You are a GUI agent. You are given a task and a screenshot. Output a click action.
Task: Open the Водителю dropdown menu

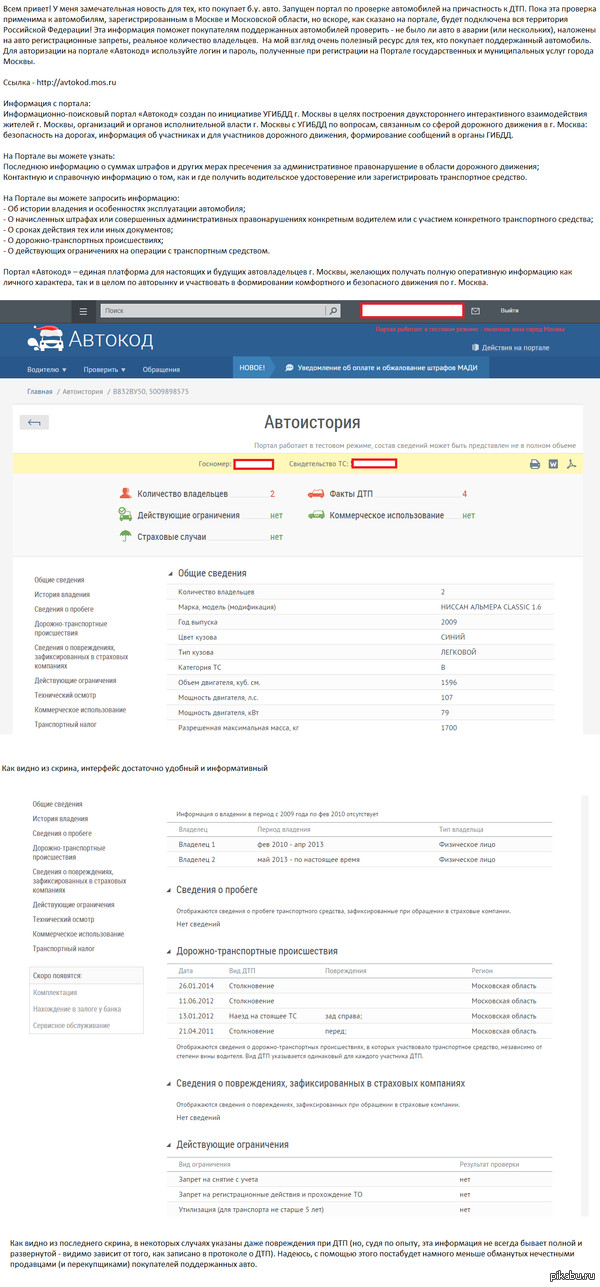click(x=46, y=369)
